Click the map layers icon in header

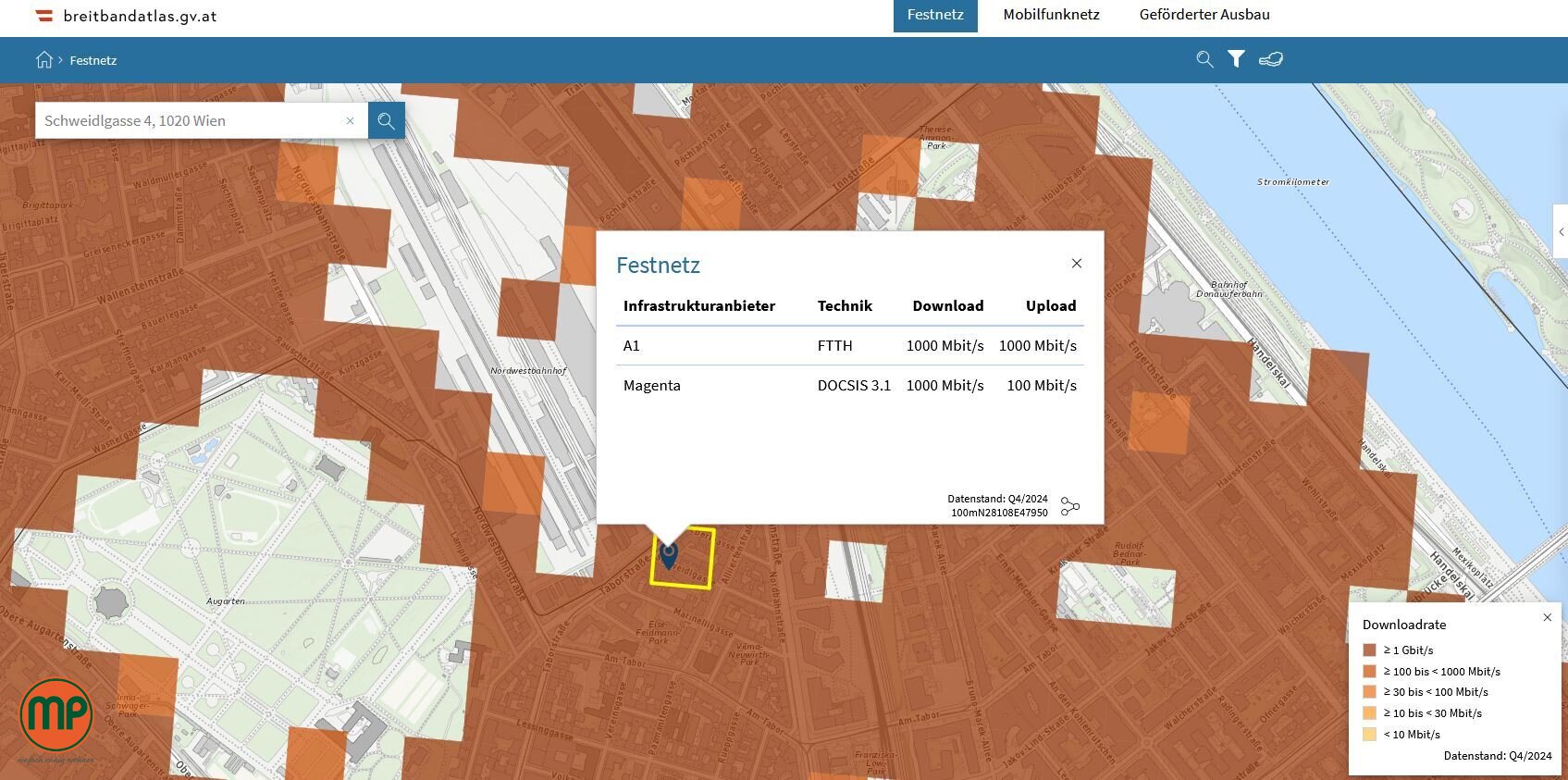1270,59
